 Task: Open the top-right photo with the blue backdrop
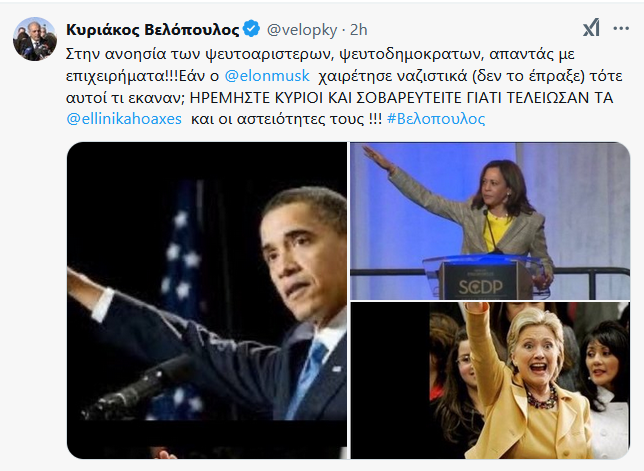490,221
